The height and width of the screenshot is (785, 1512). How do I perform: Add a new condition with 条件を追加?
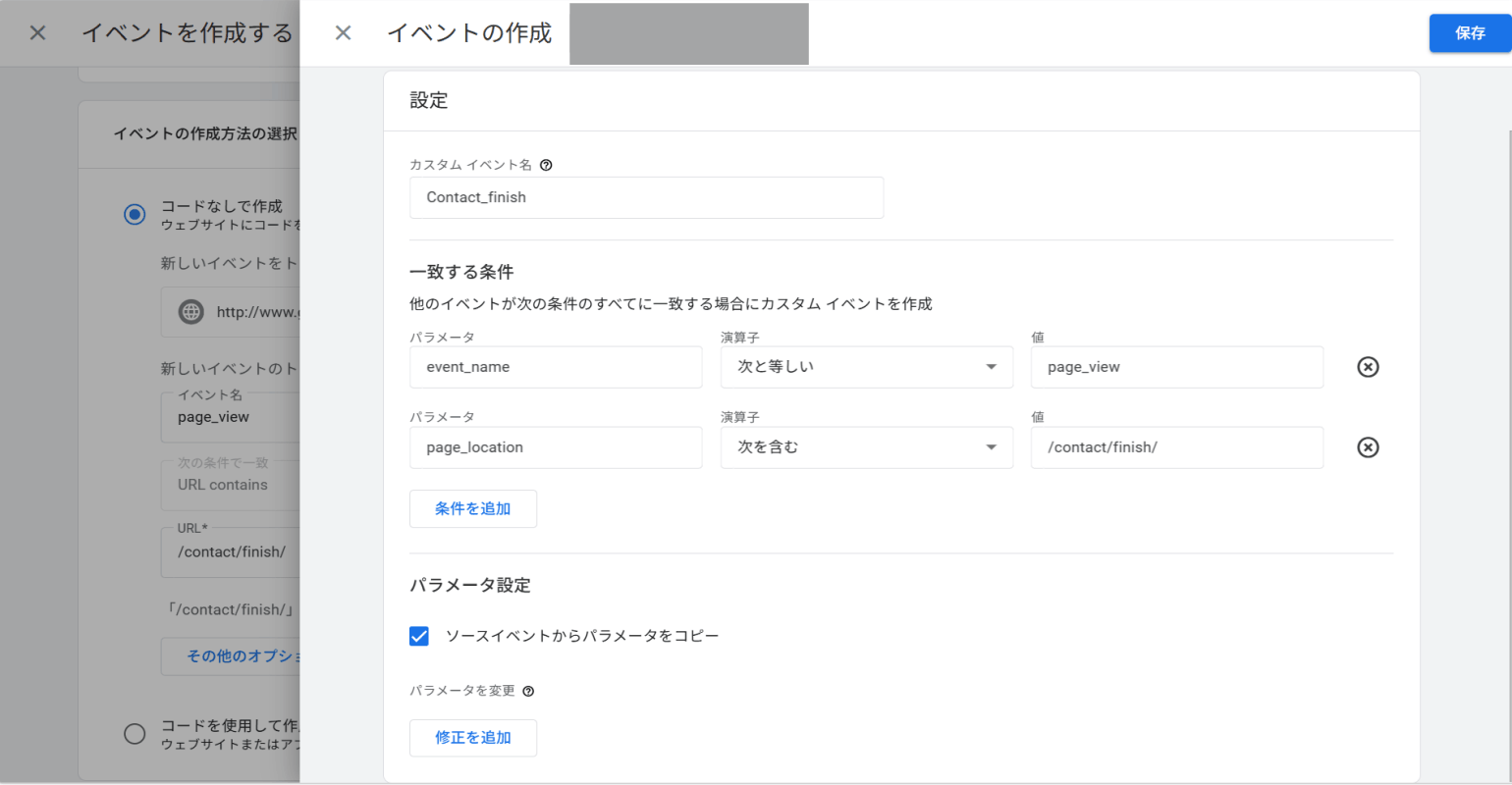coord(473,508)
